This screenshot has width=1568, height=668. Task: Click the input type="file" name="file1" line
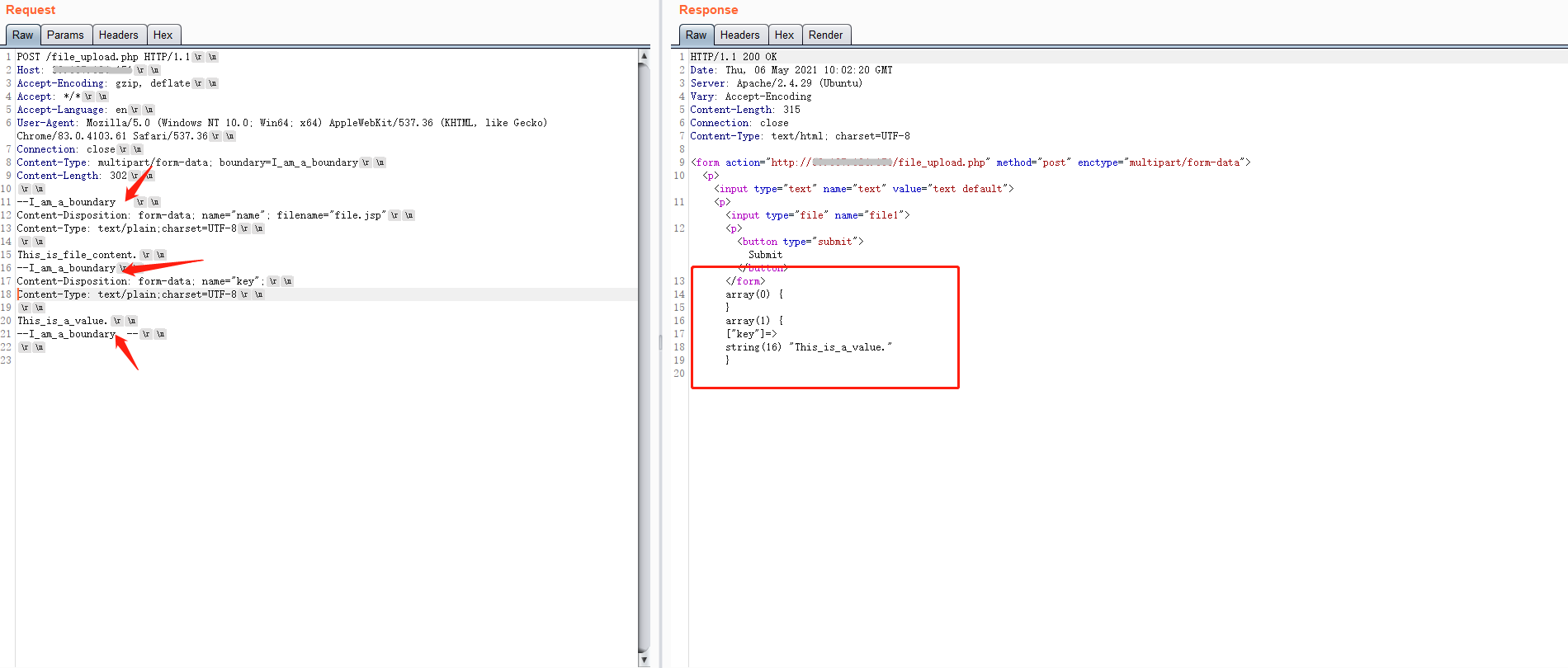818,215
